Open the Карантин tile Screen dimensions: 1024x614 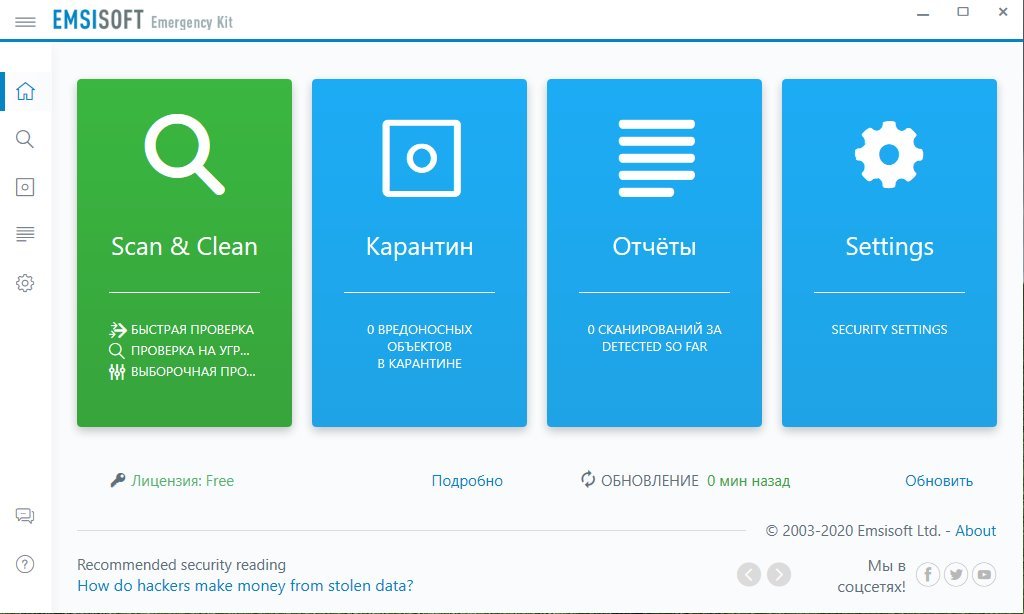coord(419,253)
